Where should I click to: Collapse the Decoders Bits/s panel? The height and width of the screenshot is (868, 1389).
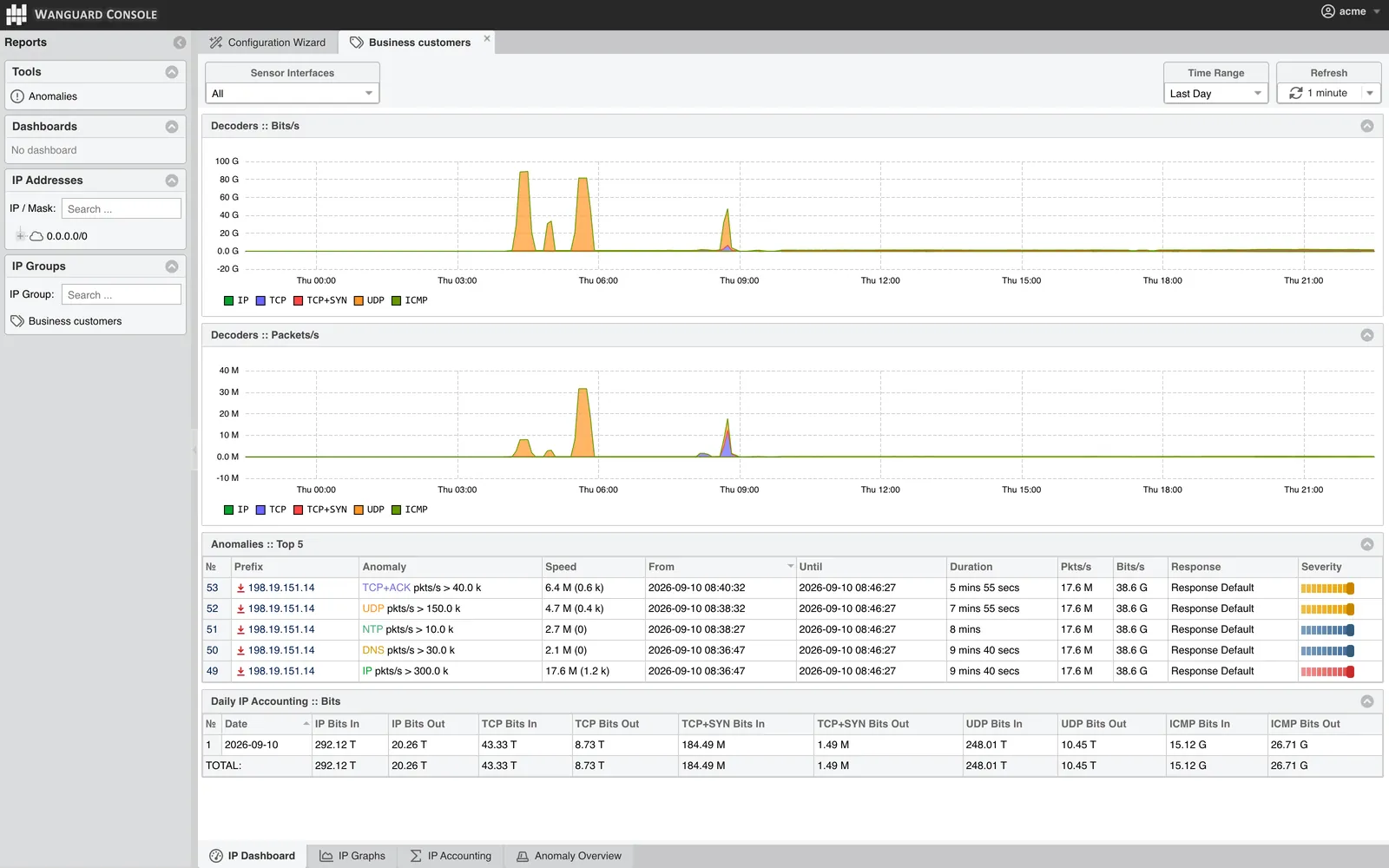[x=1367, y=126]
